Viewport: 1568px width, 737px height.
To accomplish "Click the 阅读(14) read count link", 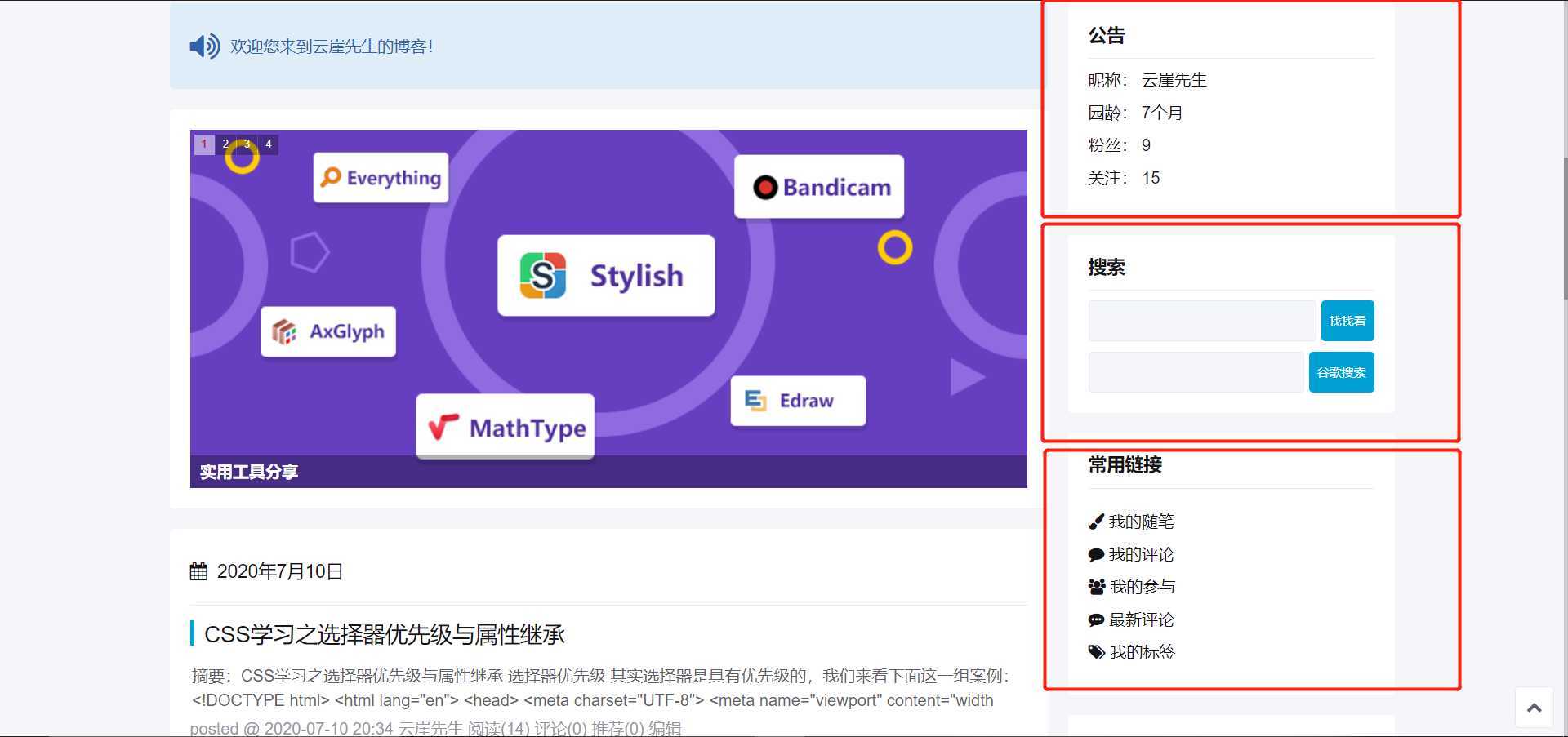I will pos(498,728).
